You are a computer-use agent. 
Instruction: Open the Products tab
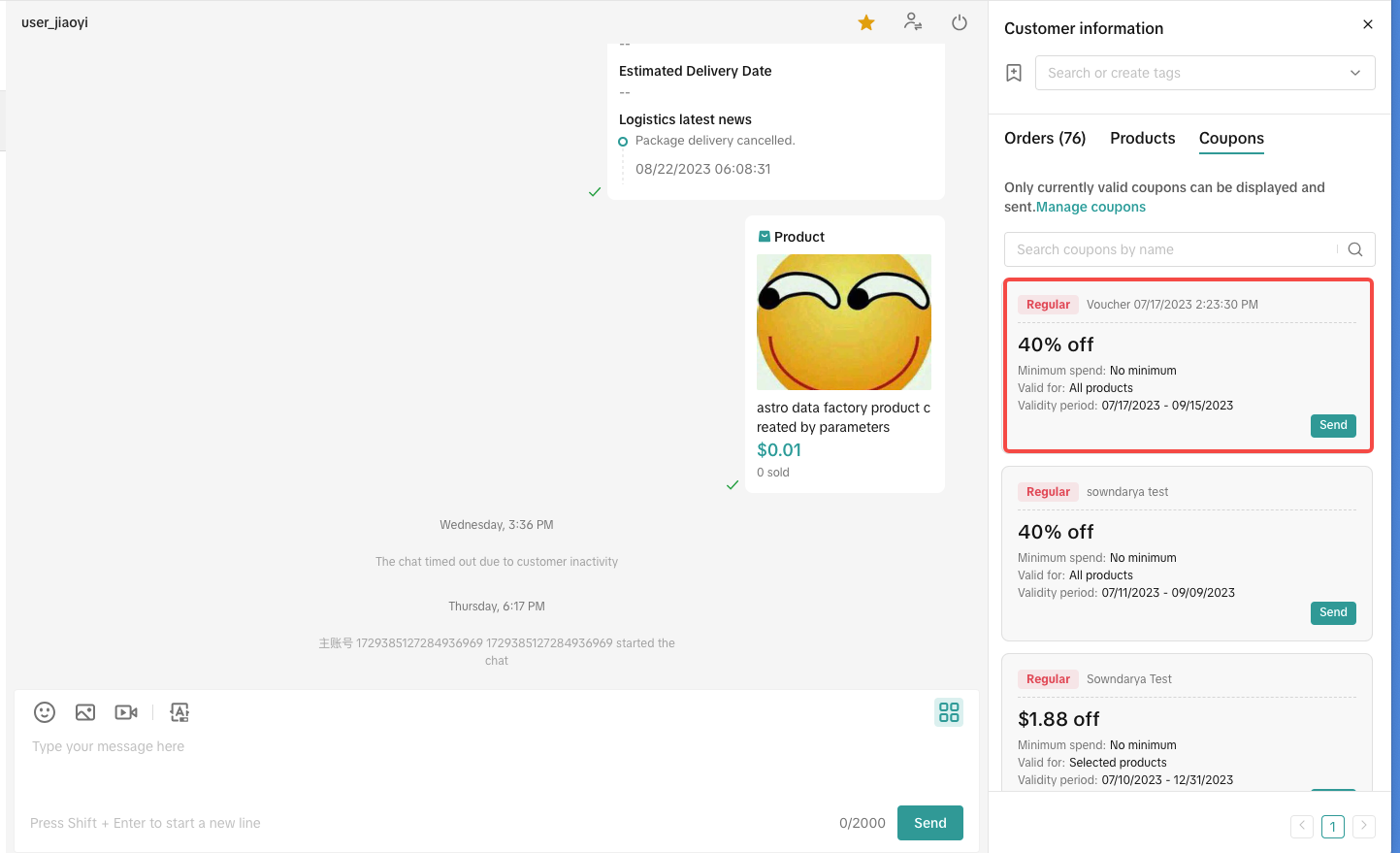(1142, 138)
